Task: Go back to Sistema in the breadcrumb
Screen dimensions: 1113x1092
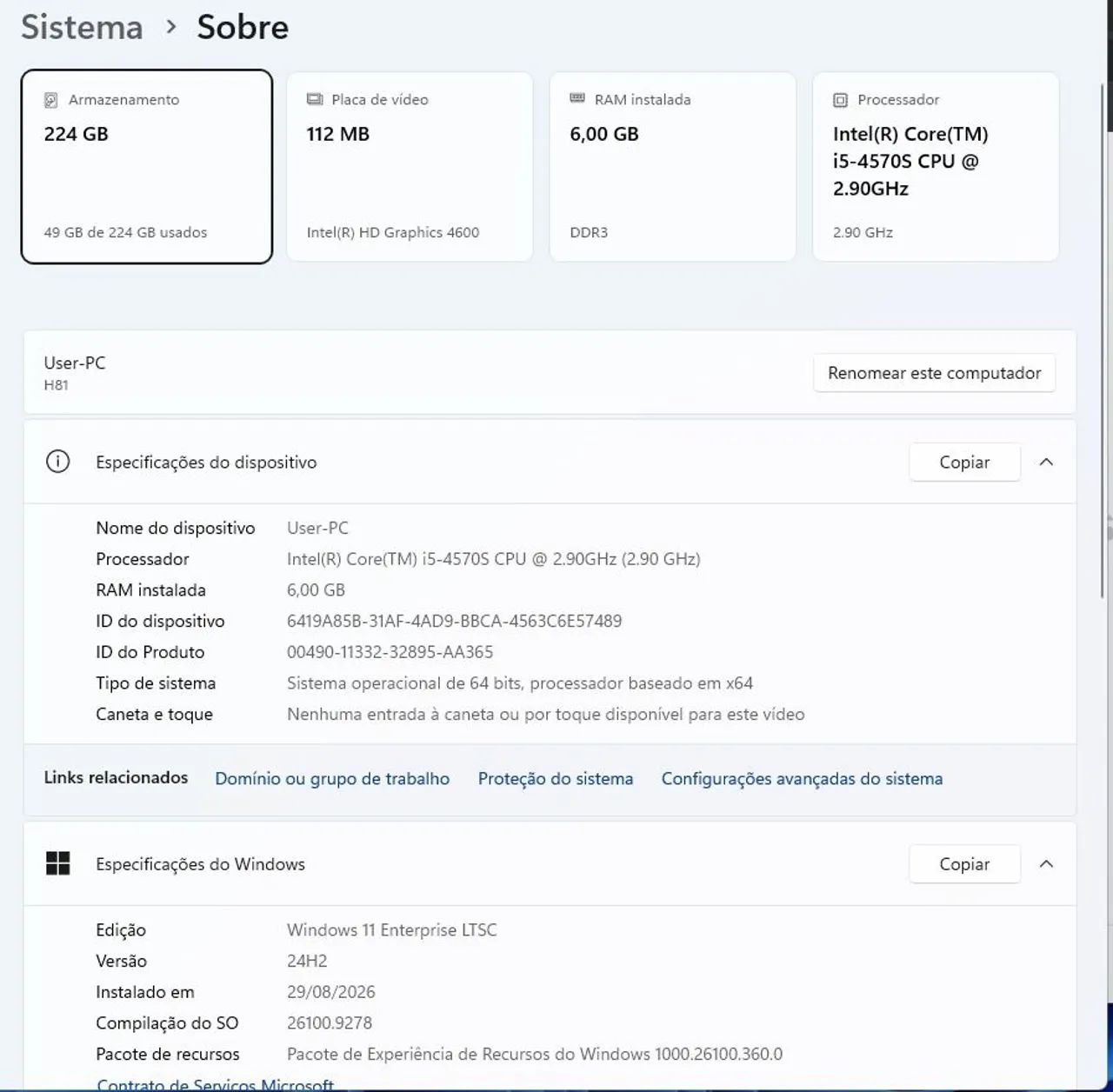Action: (x=82, y=27)
